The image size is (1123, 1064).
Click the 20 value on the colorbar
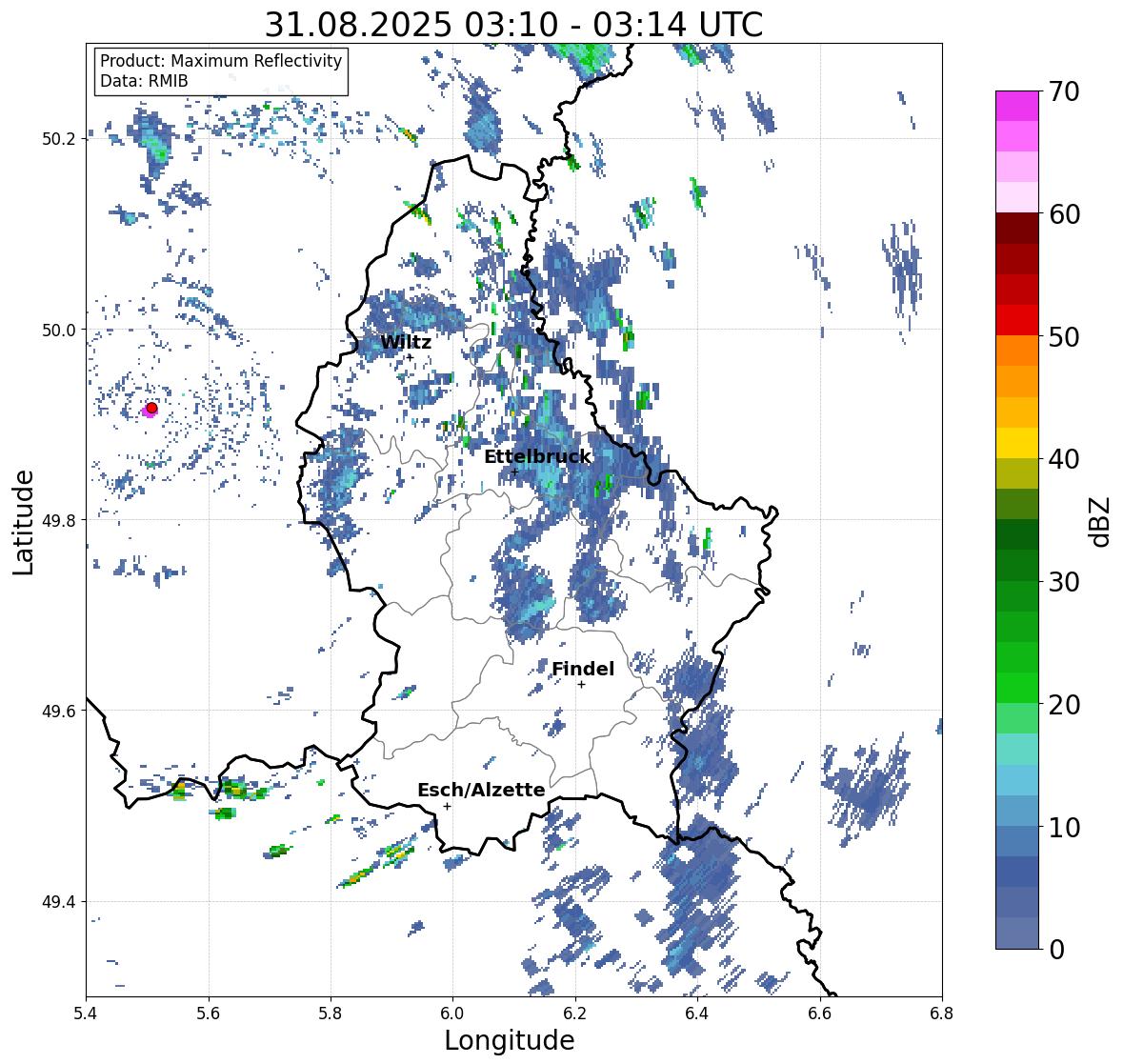[1064, 705]
